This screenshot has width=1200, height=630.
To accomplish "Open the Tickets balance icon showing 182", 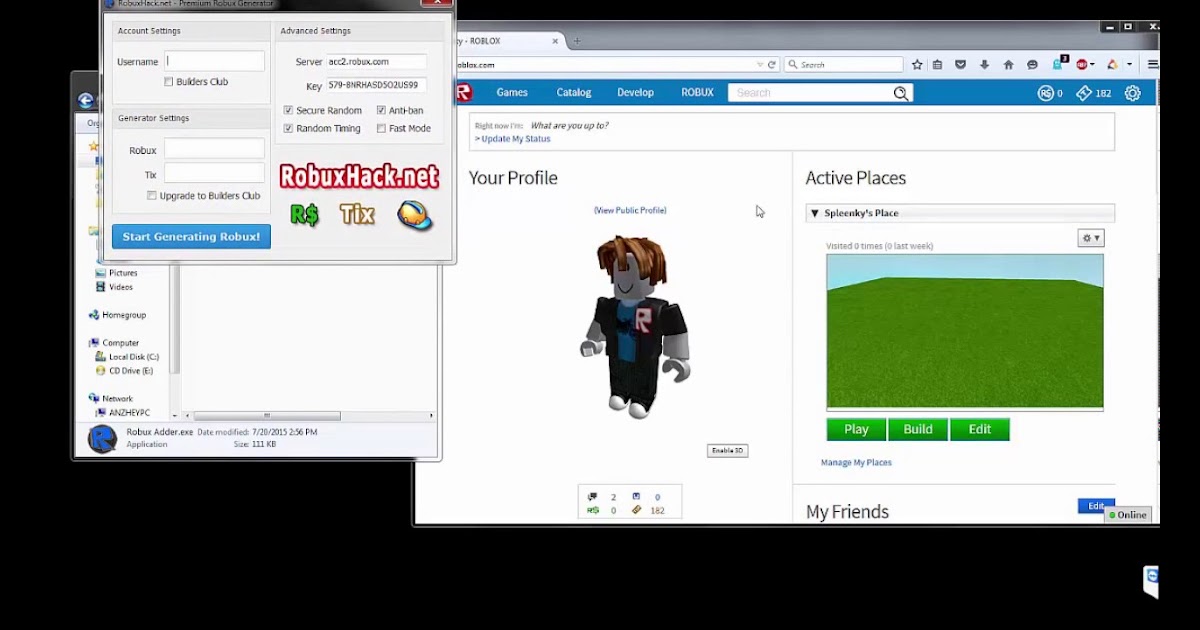I will (x=1084, y=93).
